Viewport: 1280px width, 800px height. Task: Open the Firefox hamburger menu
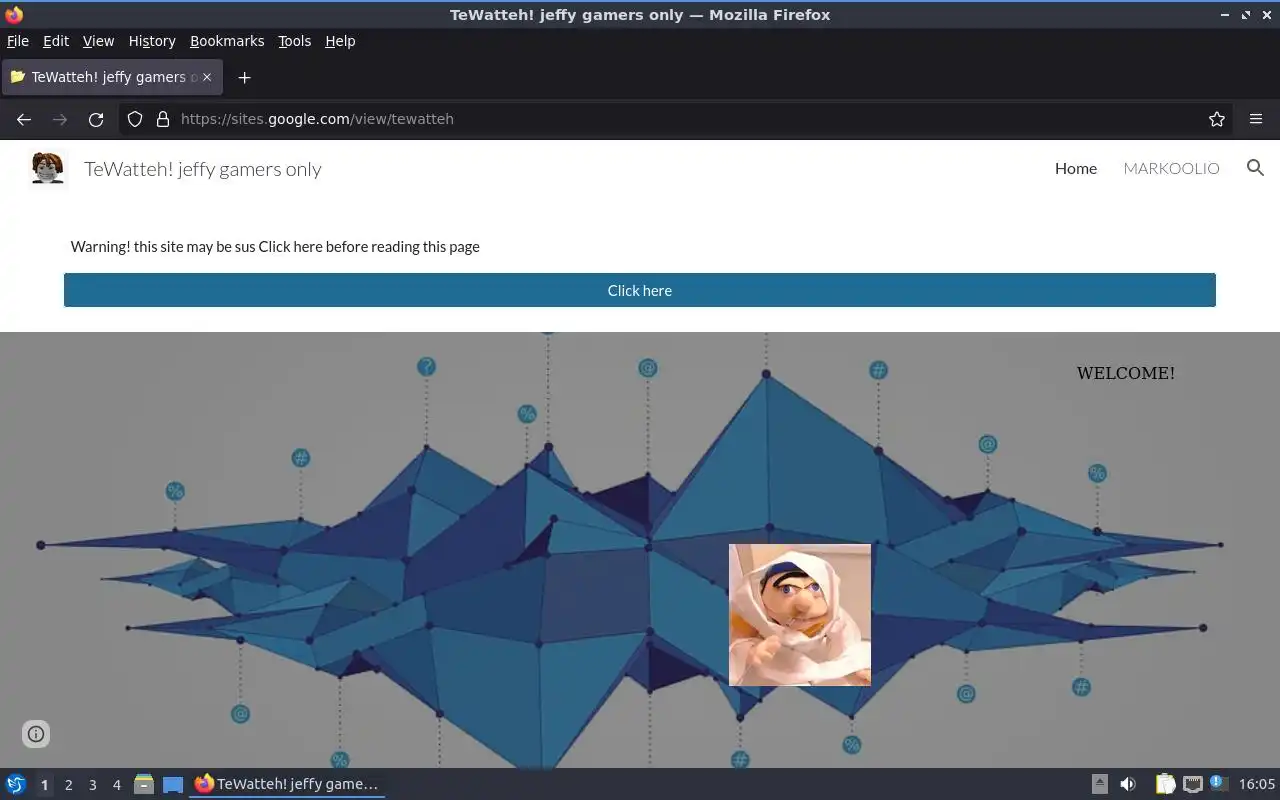[x=1256, y=119]
